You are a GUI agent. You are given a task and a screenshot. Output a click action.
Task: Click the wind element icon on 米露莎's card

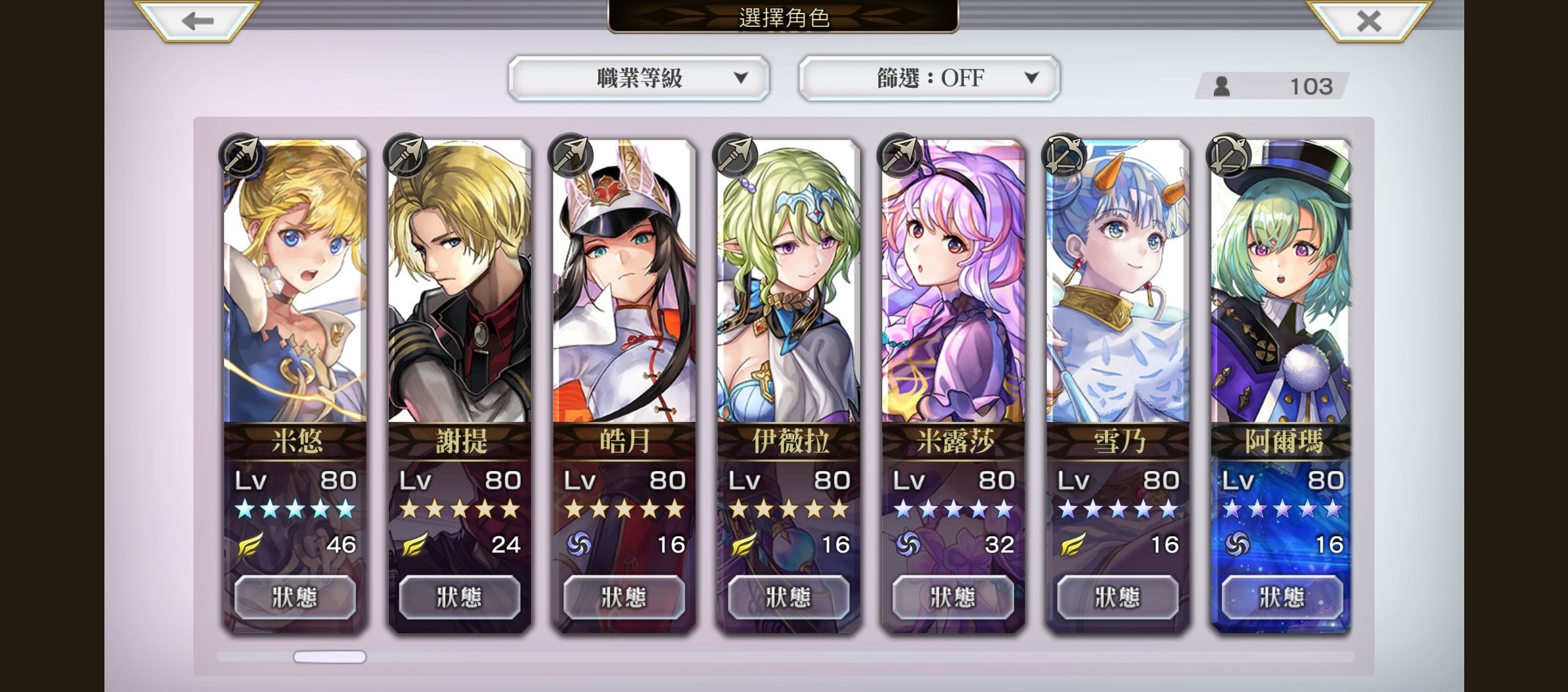(x=908, y=545)
